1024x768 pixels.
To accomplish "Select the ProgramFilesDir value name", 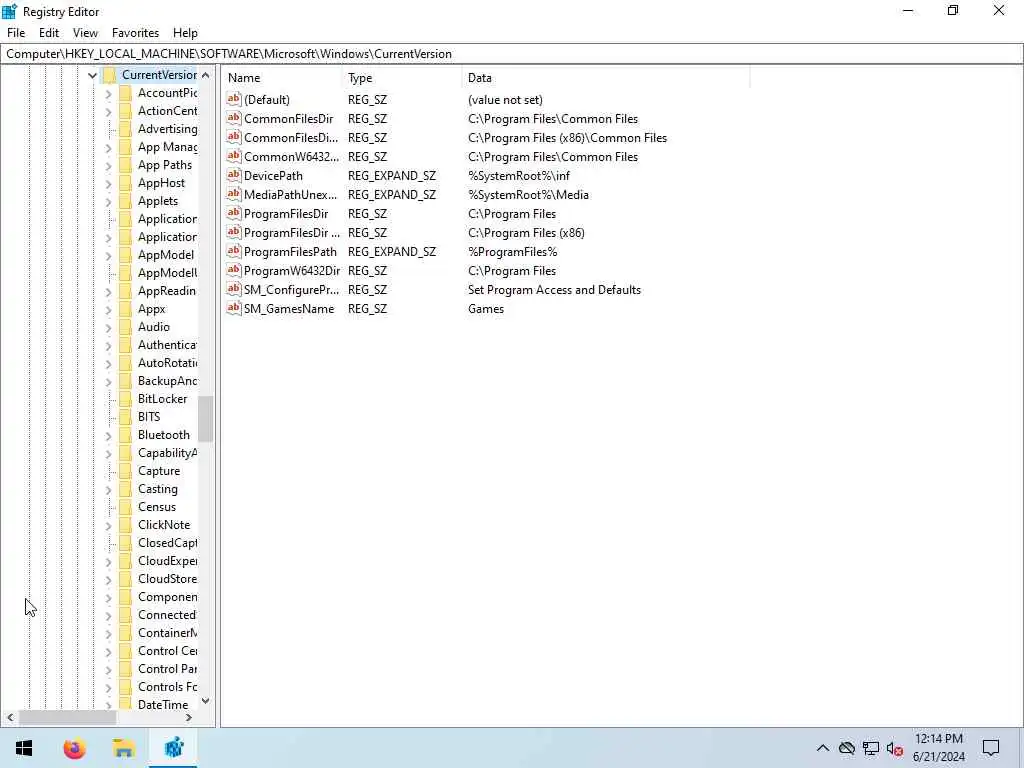I will [x=286, y=214].
